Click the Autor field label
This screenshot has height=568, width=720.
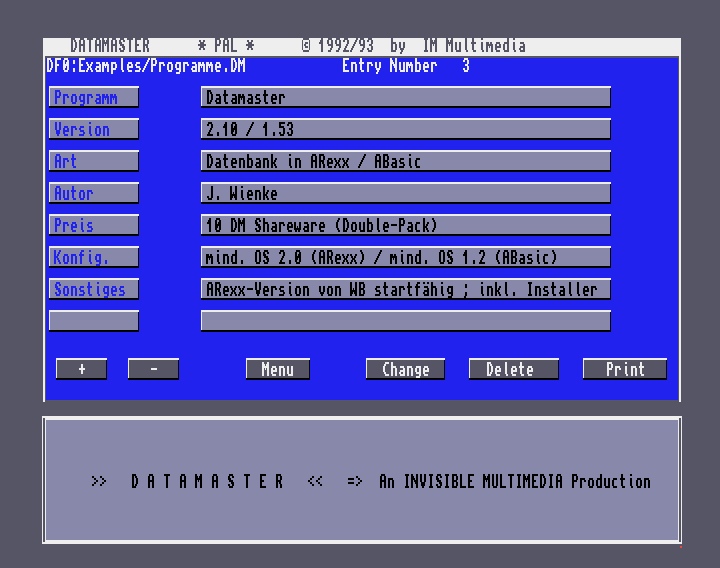93,193
